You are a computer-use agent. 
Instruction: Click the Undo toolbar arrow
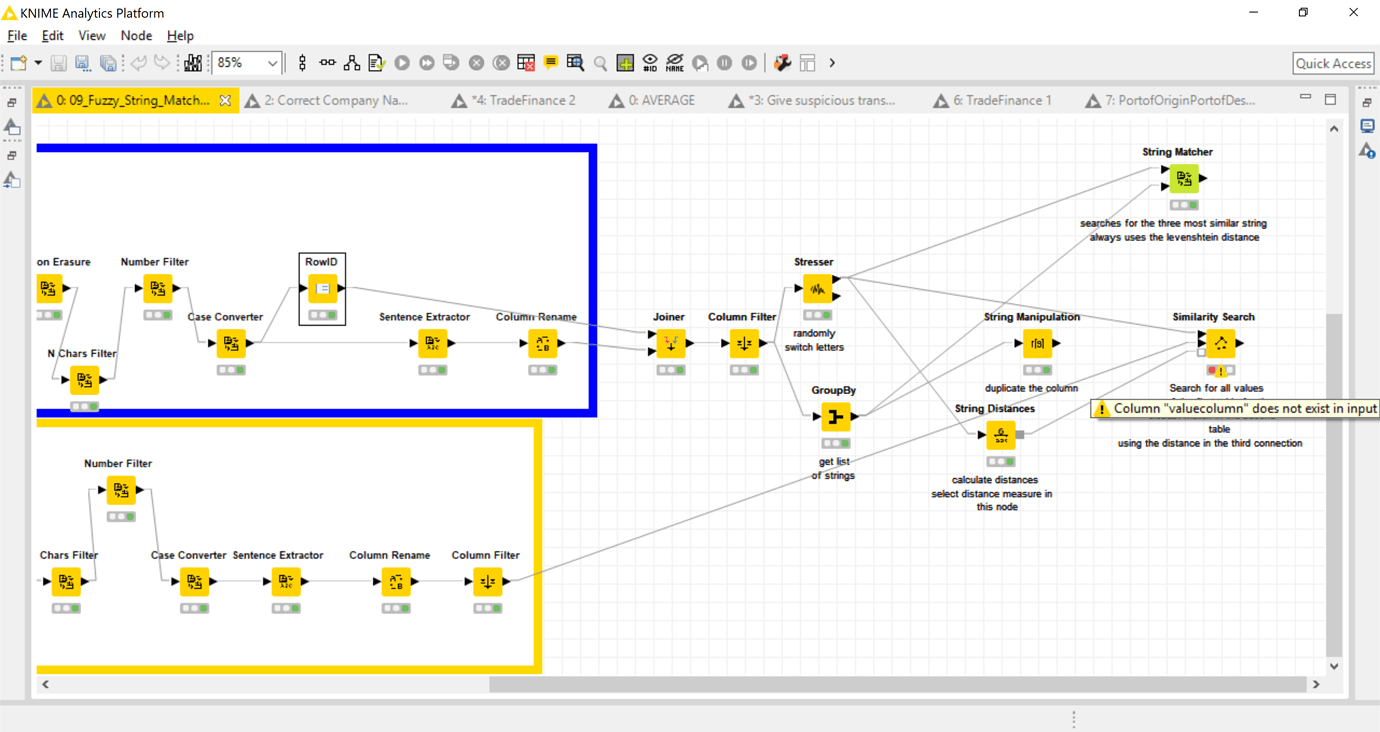point(138,62)
